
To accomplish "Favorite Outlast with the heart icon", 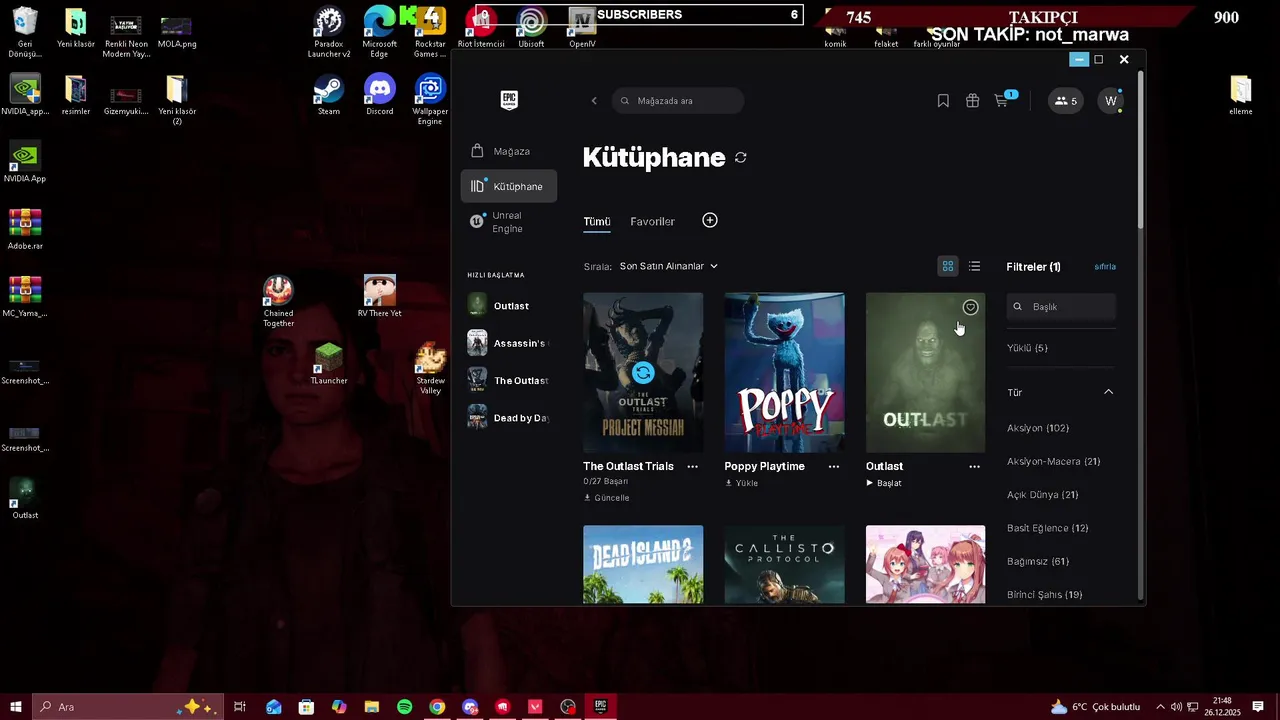I will (970, 307).
